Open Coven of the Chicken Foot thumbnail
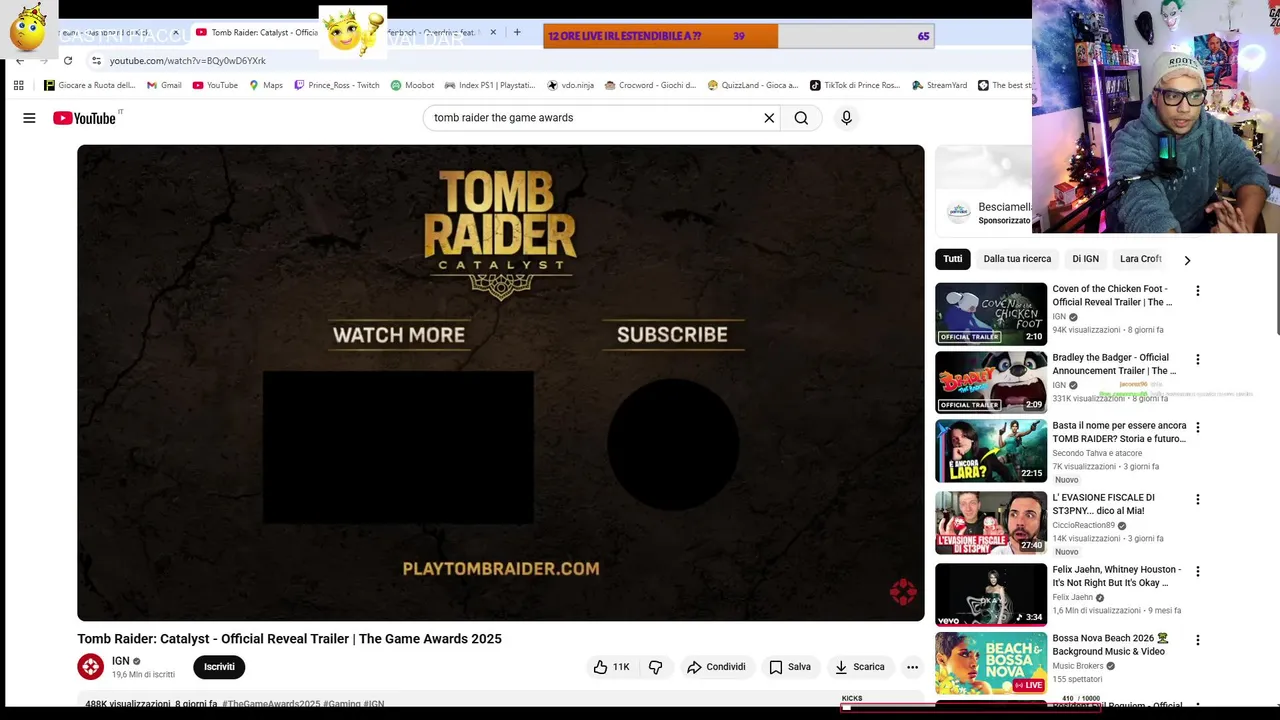 click(x=991, y=314)
